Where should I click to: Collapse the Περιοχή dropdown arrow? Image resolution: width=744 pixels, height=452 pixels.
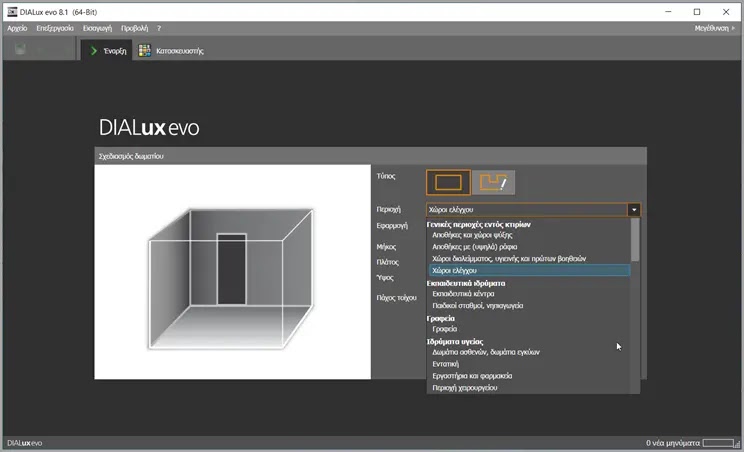[x=634, y=210]
